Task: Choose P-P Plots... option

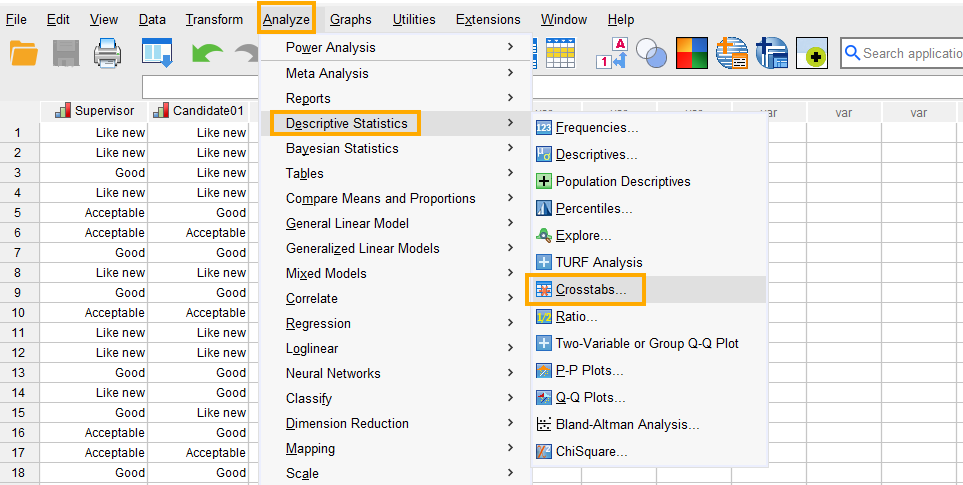Action: pos(649,371)
